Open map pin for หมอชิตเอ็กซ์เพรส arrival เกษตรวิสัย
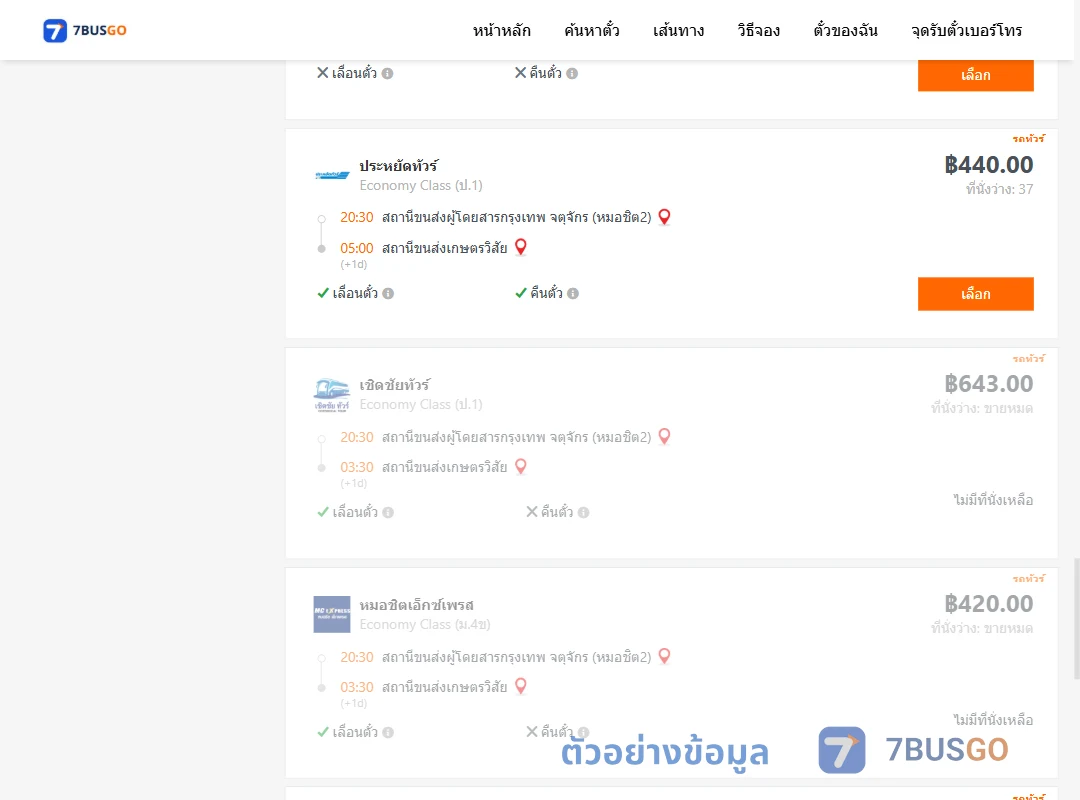The image size is (1080, 800). [521, 686]
